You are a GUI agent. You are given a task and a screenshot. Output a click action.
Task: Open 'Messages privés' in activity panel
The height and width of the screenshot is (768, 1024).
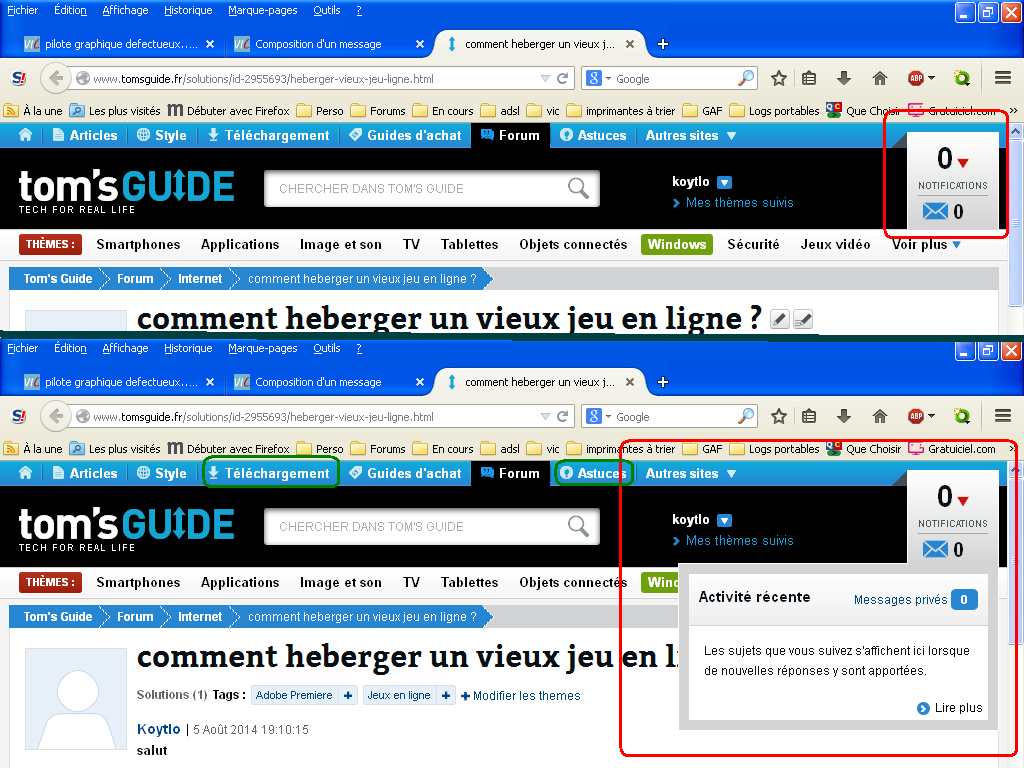[900, 600]
